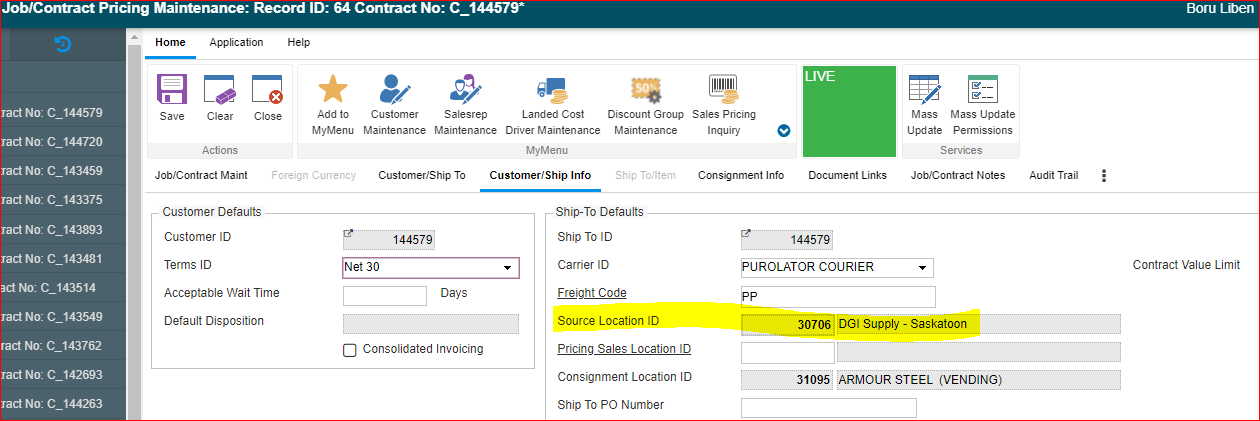Click the Ship To PO Number field

(x=828, y=407)
